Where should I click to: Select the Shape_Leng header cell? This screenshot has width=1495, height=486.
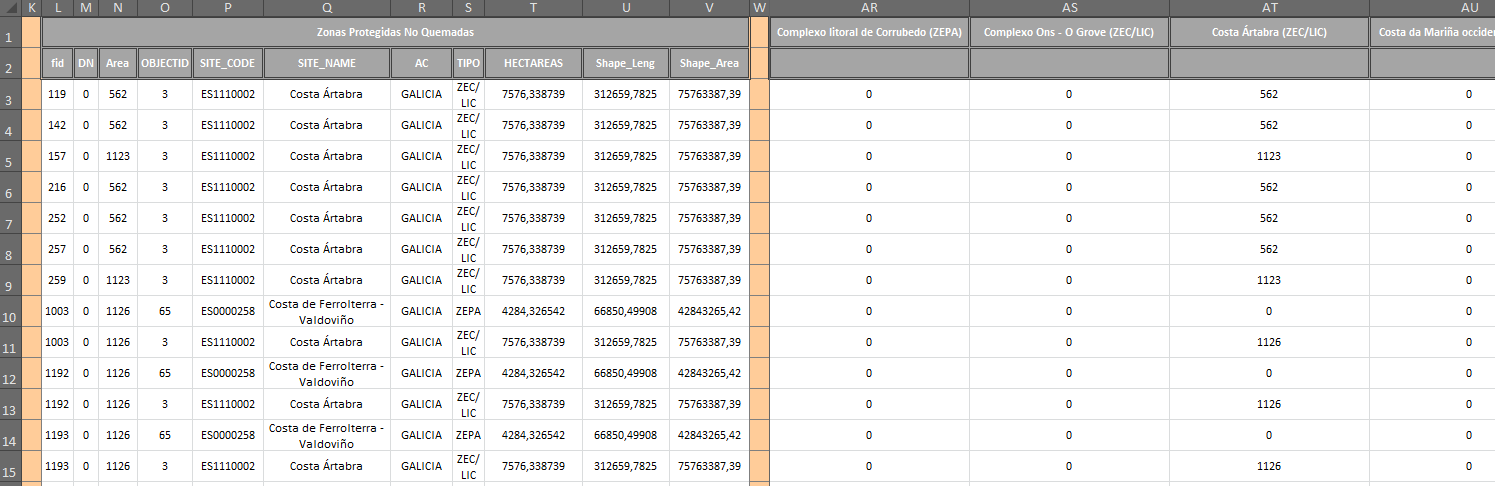[625, 64]
